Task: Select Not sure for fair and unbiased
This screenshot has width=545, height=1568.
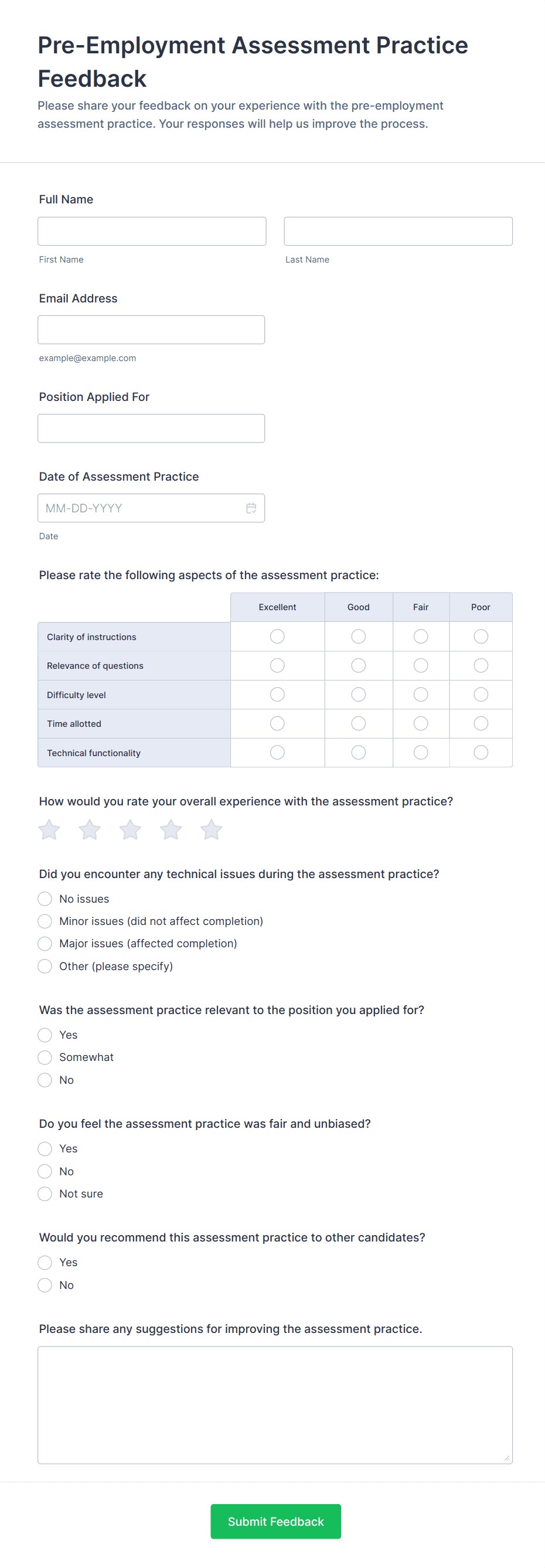Action: [x=45, y=1193]
